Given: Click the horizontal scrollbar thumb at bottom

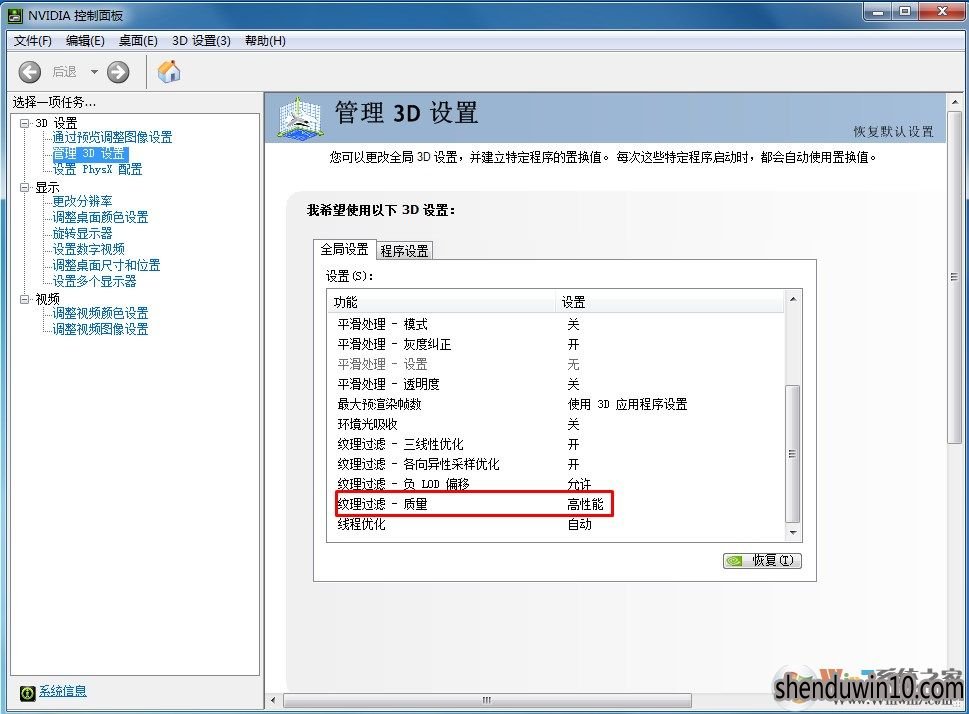Looking at the screenshot, I should [487, 700].
